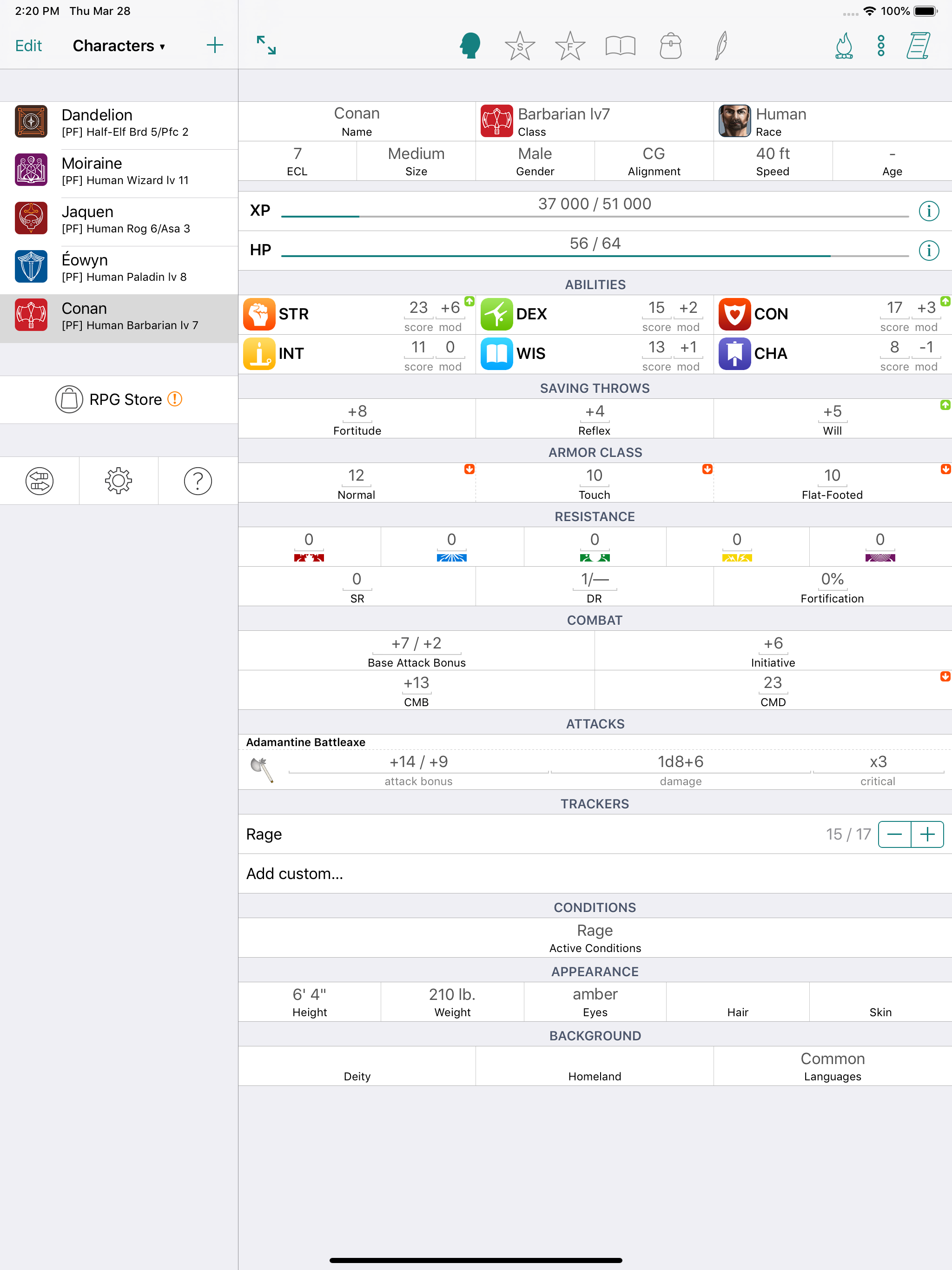Open the help question mark
The image size is (952, 1270).
pos(198,481)
